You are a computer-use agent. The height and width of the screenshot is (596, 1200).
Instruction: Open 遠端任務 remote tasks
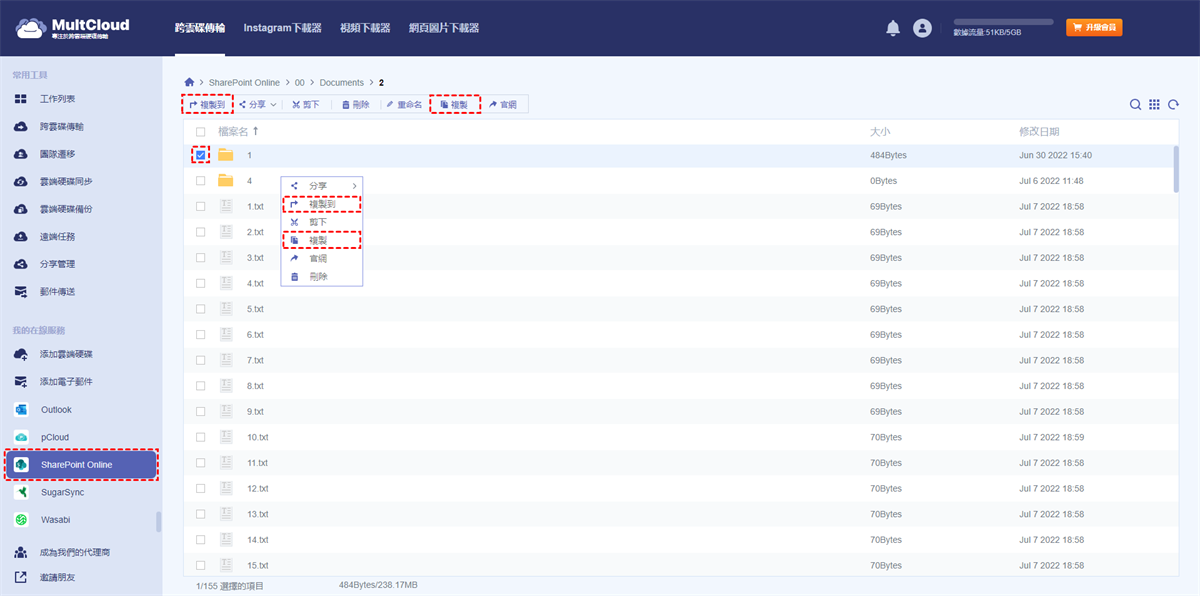click(x=57, y=237)
